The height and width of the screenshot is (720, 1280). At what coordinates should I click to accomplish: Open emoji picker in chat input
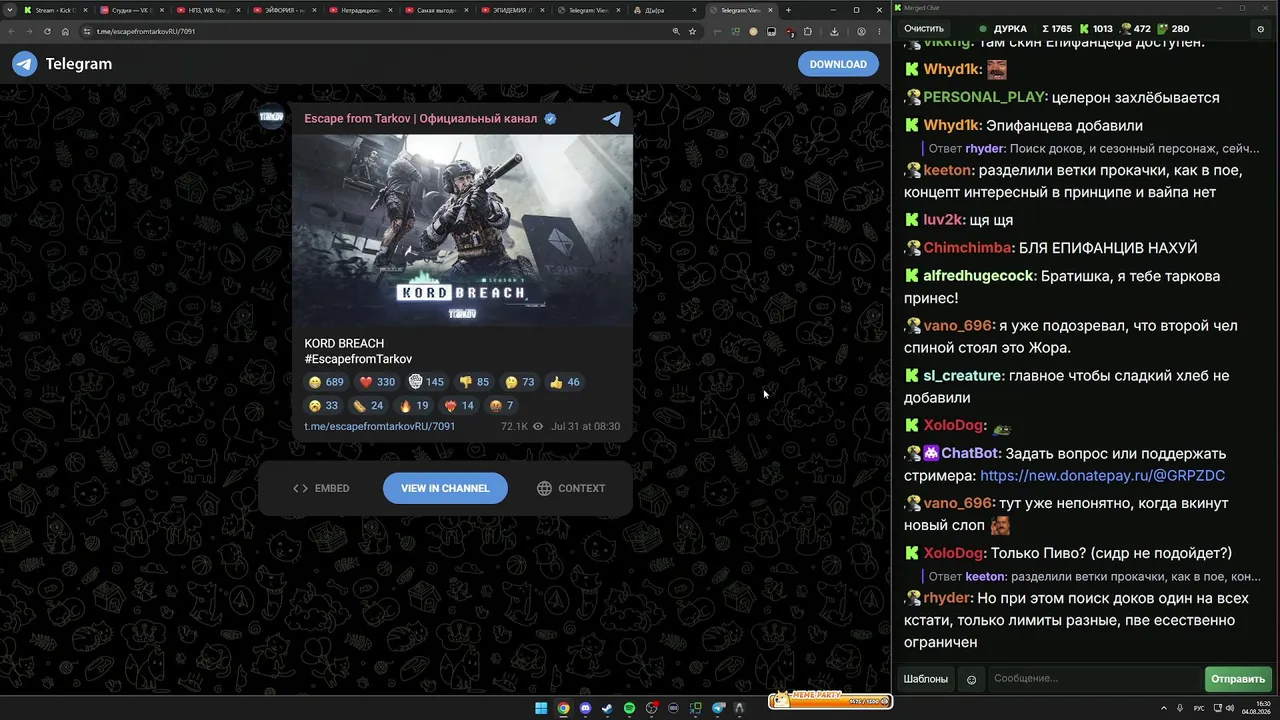point(971,680)
